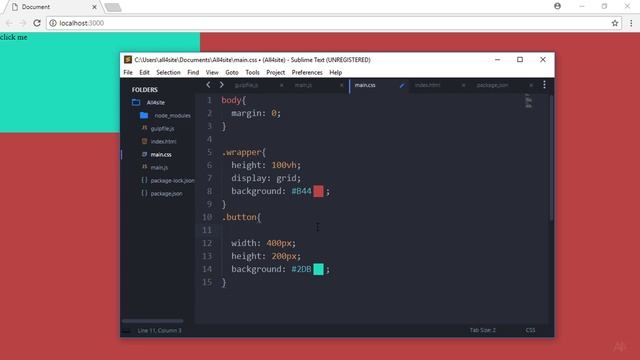Maximize the Sublime Text window
The height and width of the screenshot is (360, 640).
click(x=520, y=60)
